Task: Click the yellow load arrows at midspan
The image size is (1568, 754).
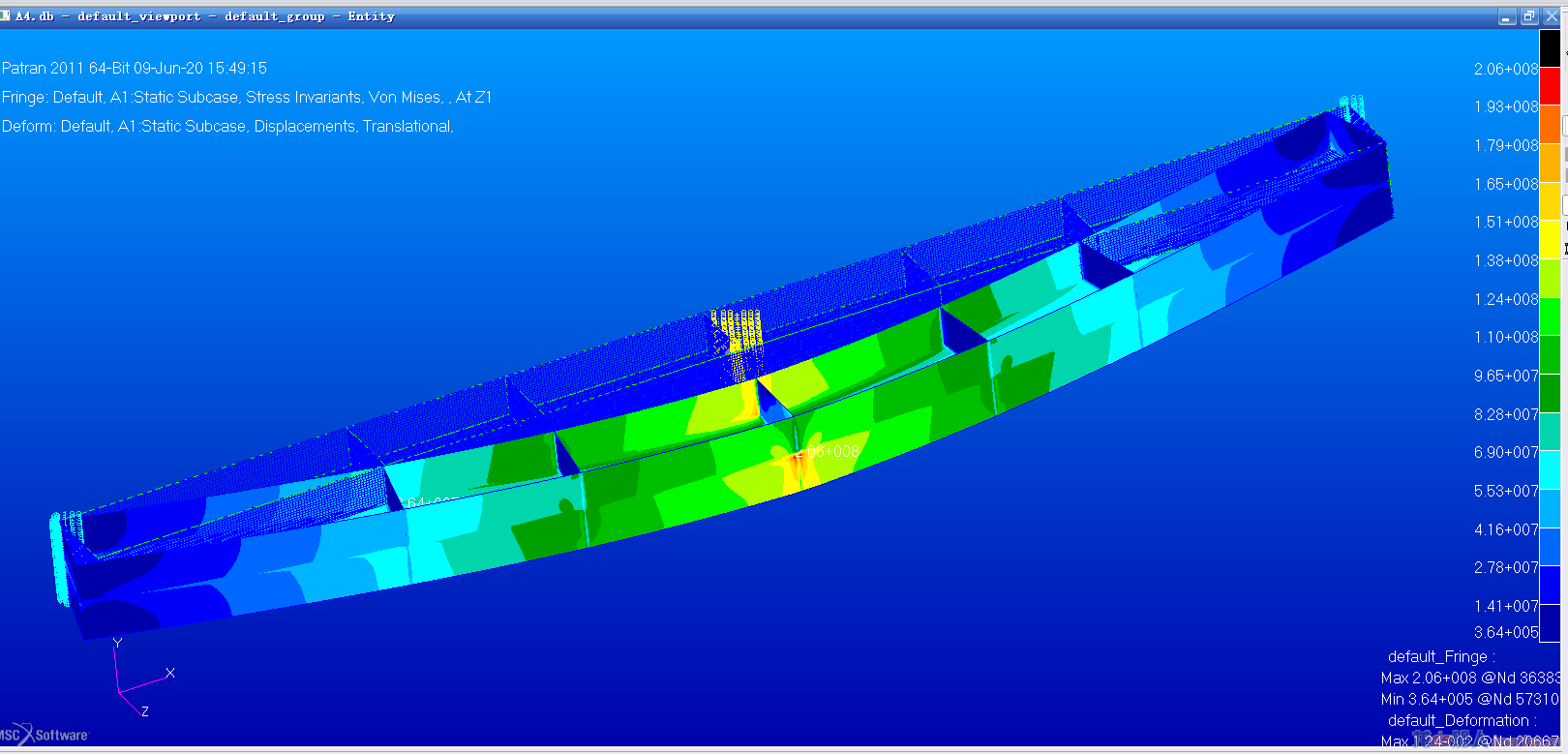Action: coord(738,344)
